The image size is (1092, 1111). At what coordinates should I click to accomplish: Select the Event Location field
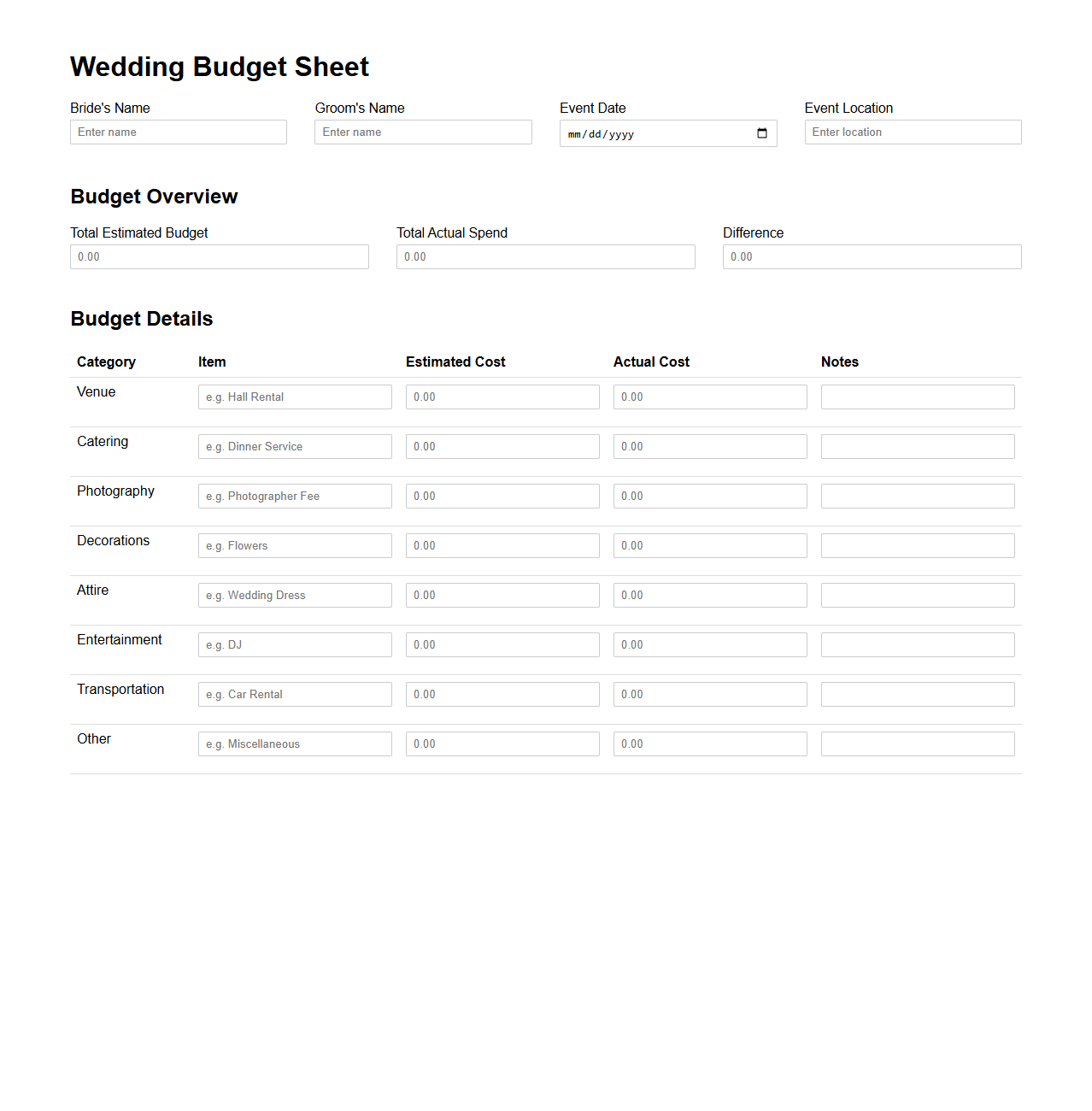tap(912, 132)
